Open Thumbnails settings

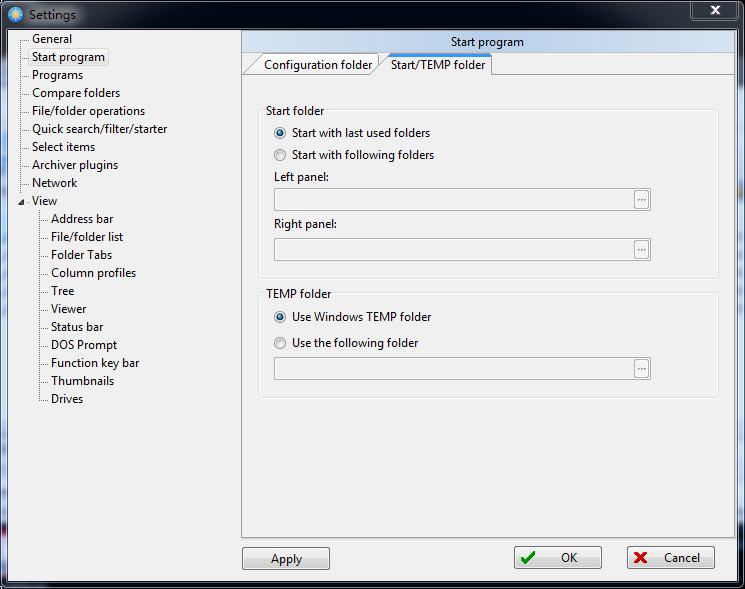83,381
